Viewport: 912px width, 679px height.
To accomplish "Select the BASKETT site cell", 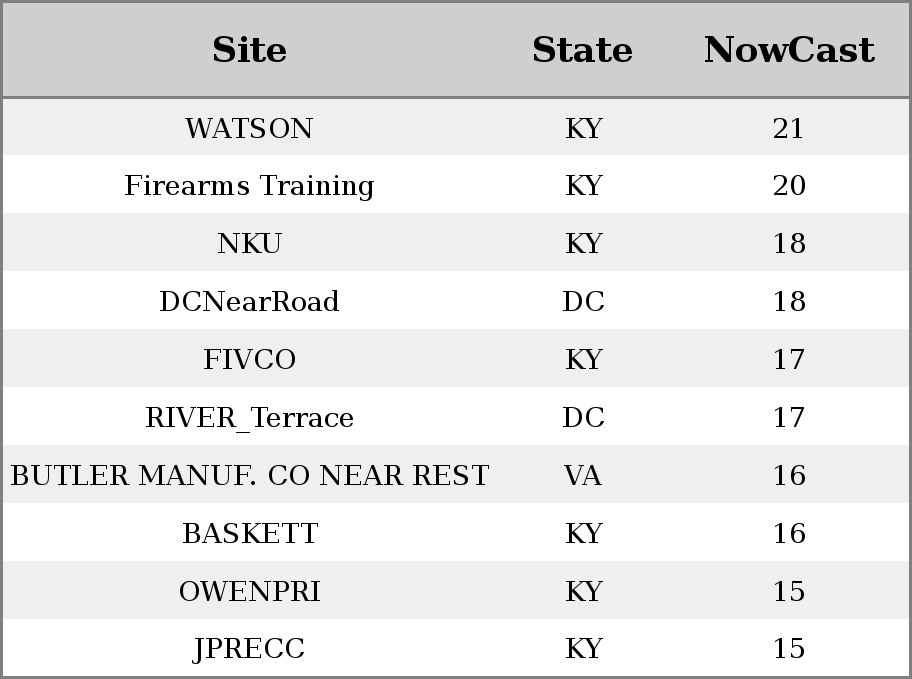I will click(249, 533).
